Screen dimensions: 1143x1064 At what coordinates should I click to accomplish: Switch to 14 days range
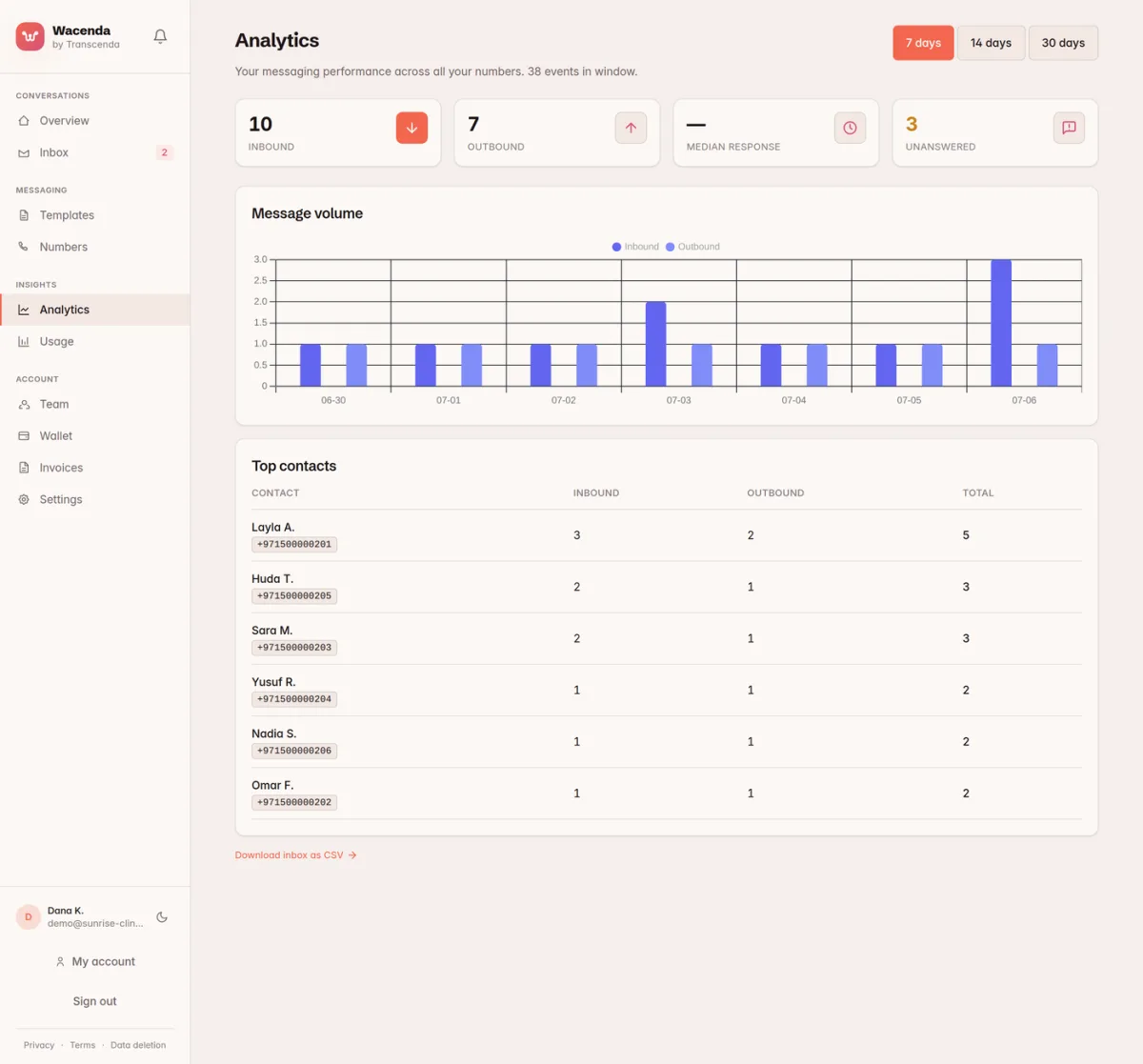(991, 43)
